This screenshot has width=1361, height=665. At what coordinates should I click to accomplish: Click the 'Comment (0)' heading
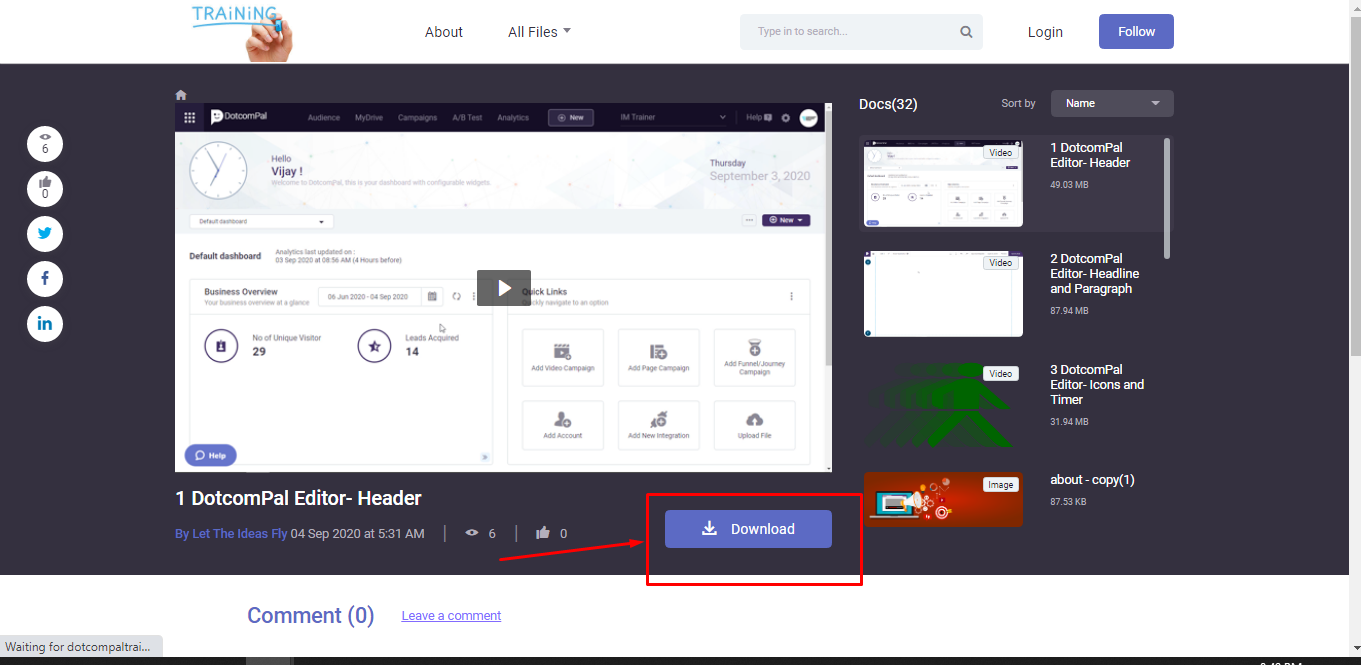[310, 615]
